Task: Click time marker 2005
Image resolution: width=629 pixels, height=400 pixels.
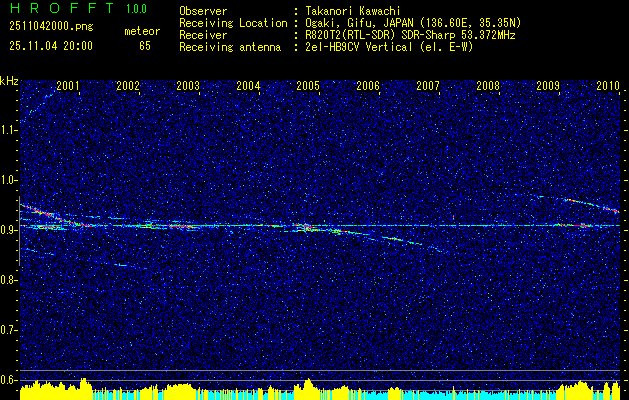Action: point(308,85)
